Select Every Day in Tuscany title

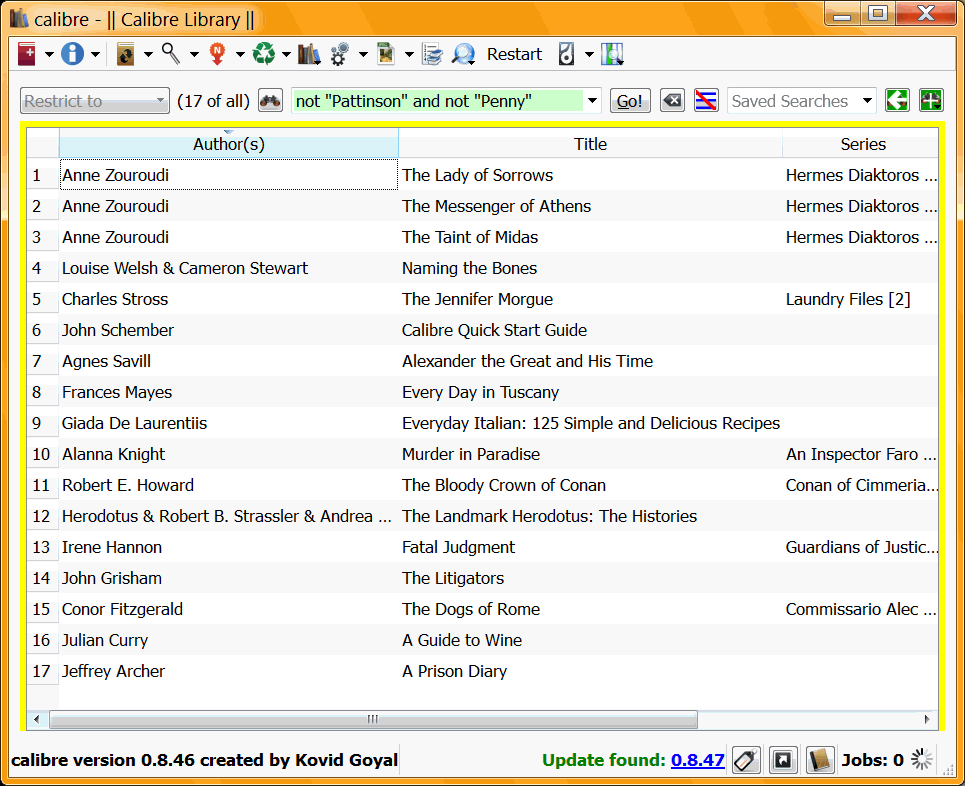coord(480,392)
